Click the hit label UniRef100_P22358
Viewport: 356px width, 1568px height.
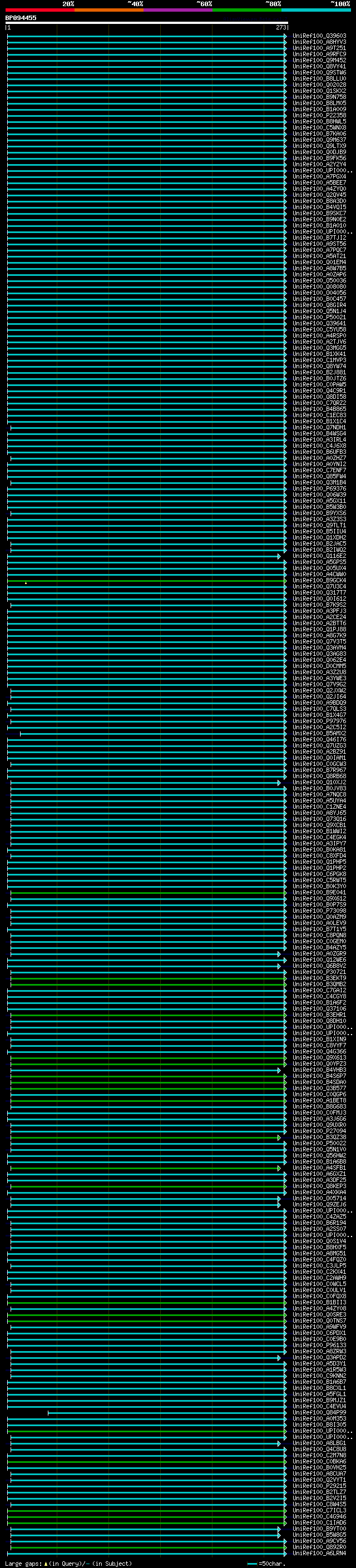319,116
